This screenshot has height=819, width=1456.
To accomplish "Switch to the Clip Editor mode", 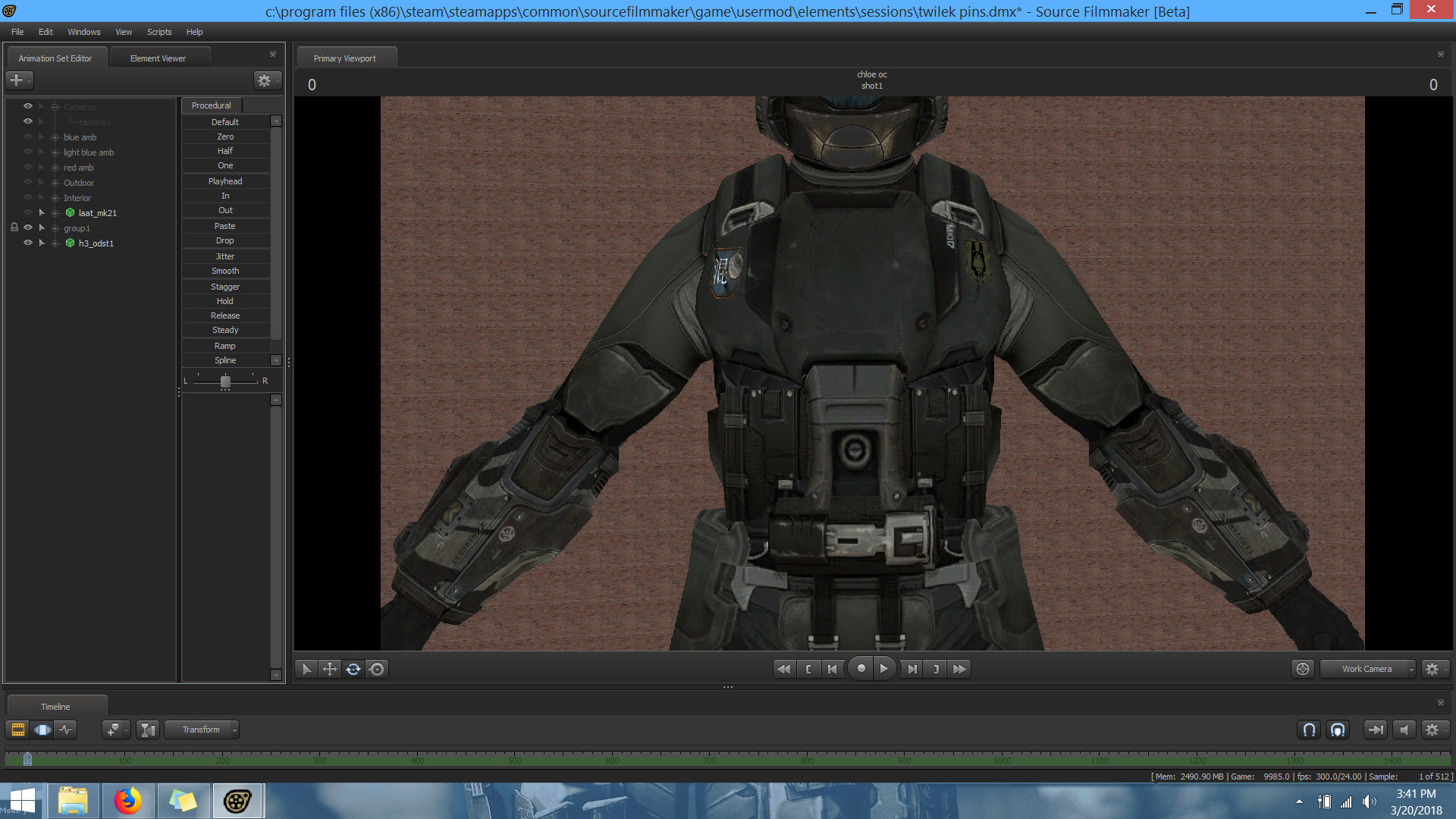I will (x=17, y=730).
